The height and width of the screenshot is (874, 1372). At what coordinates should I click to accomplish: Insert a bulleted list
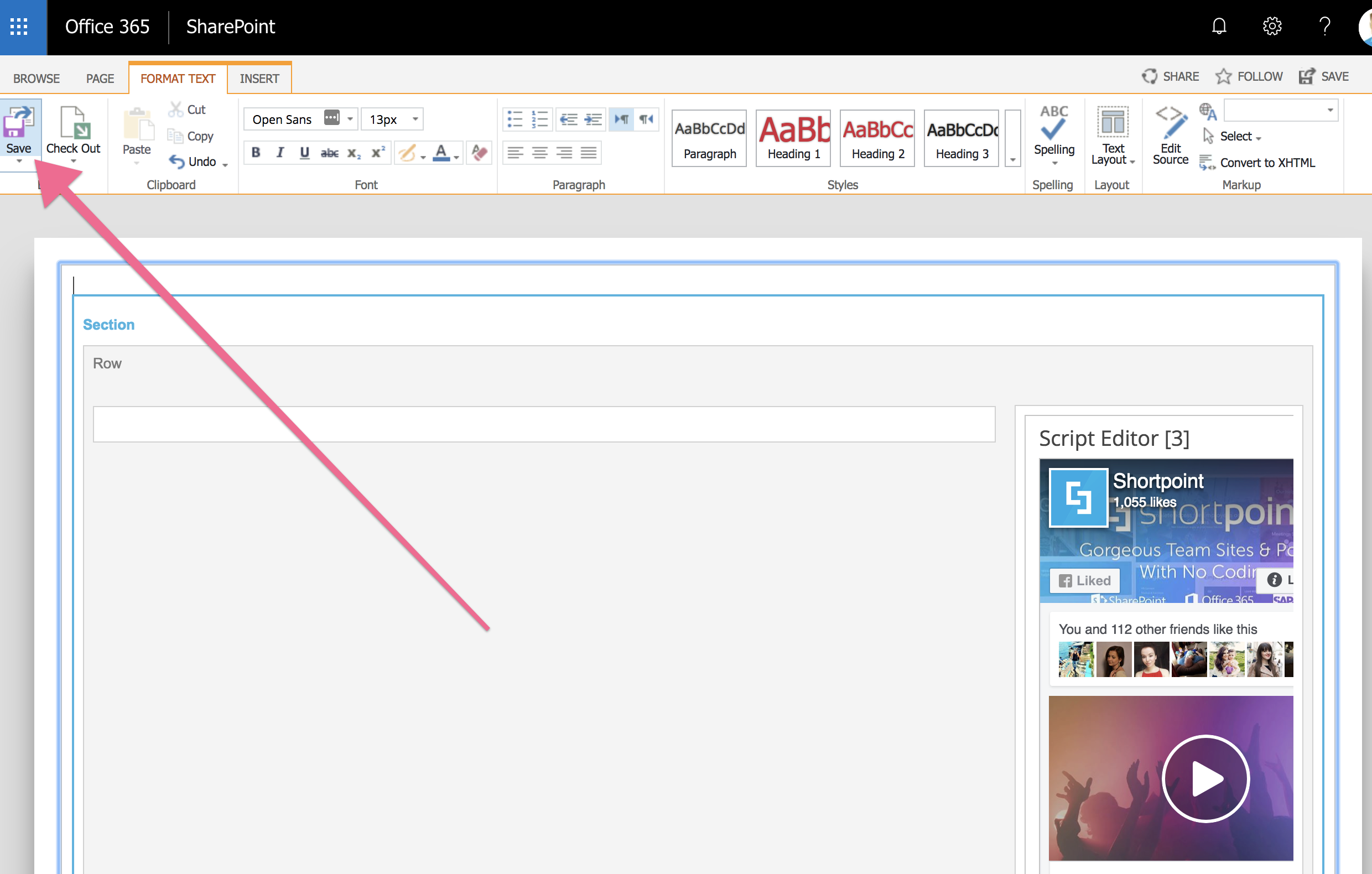(x=514, y=119)
